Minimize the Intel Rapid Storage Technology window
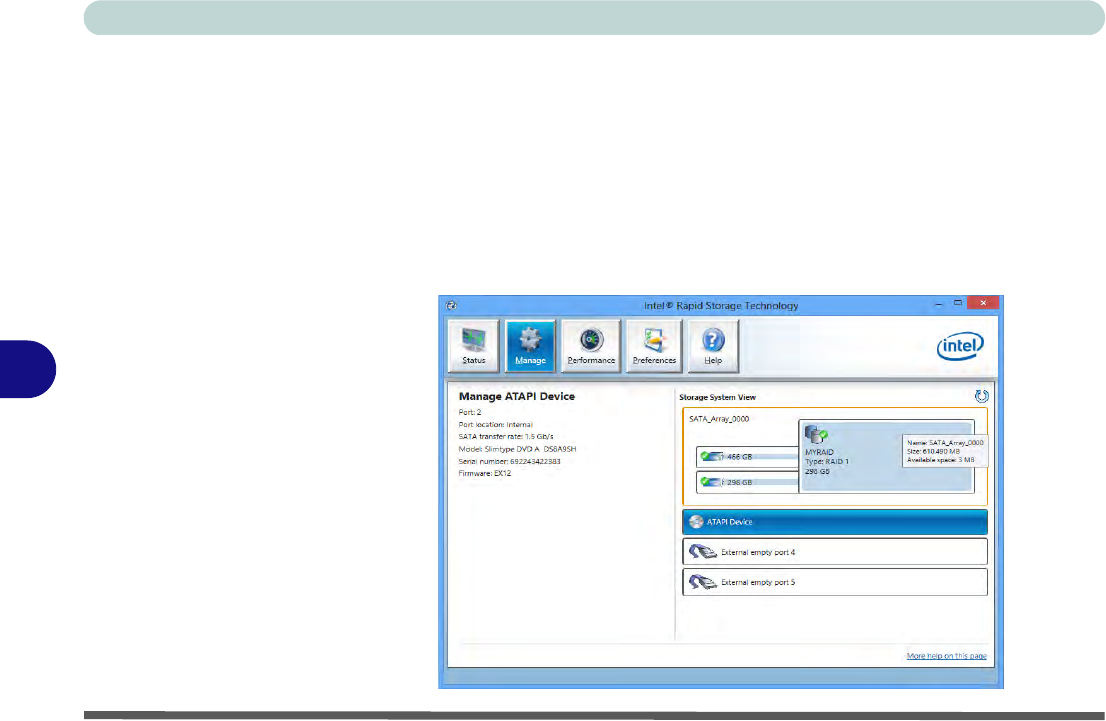 coord(938,303)
